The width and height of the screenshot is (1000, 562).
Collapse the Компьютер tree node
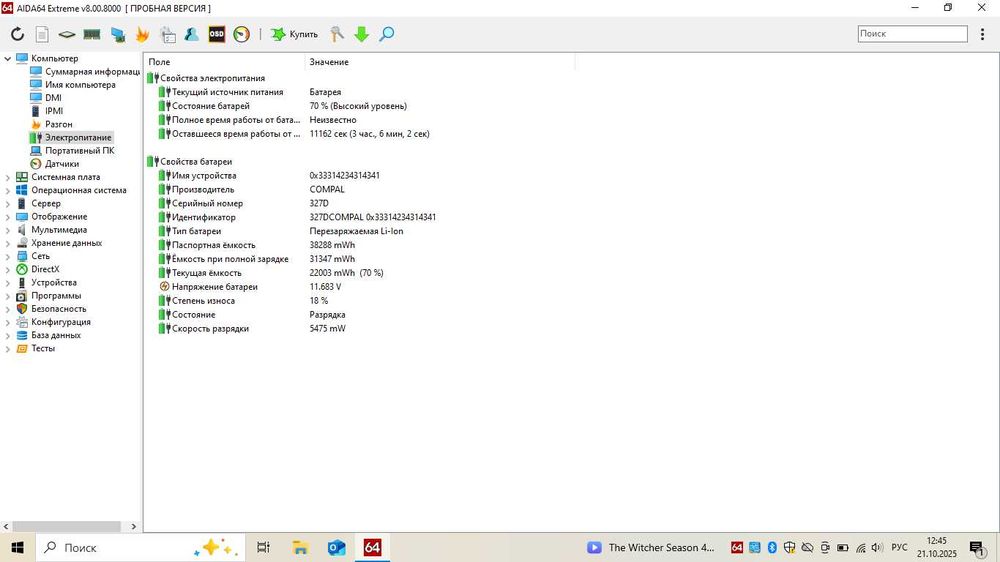pos(8,58)
